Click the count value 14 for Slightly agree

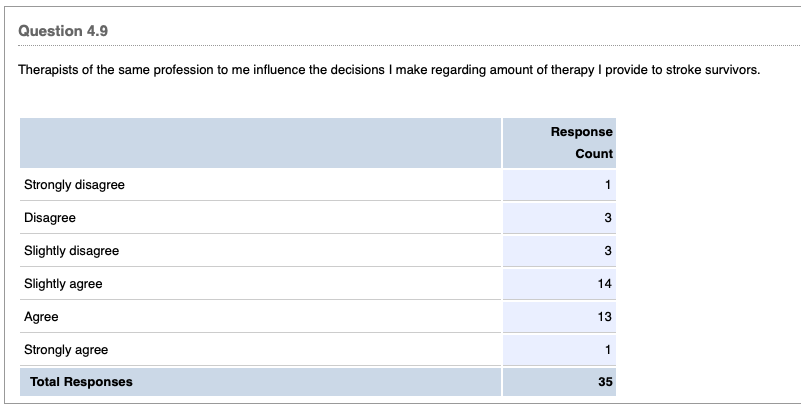604,284
